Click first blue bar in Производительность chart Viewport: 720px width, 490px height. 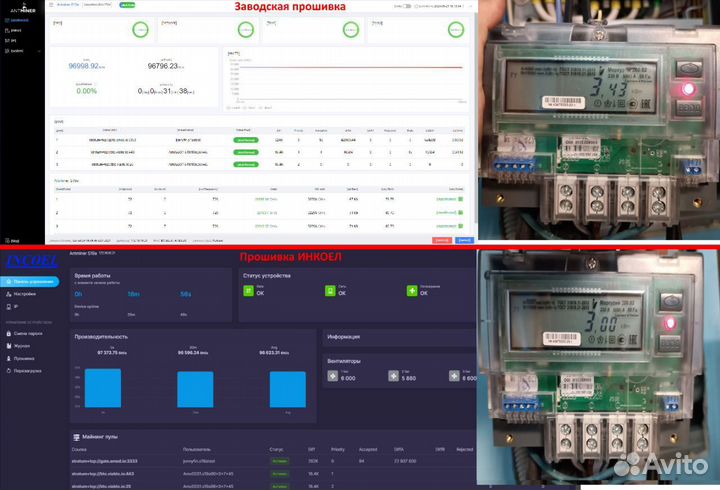103,388
